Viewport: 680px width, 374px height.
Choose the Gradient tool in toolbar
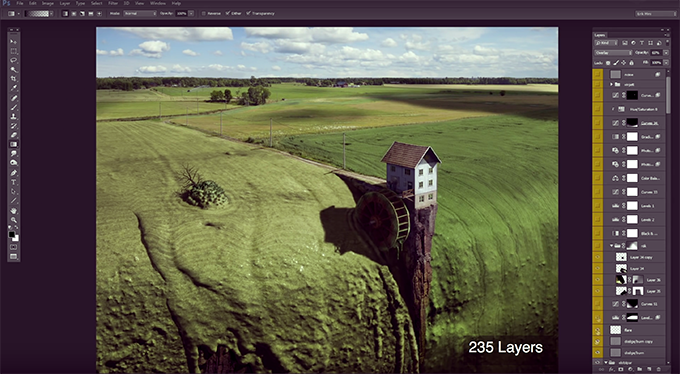click(x=13, y=144)
